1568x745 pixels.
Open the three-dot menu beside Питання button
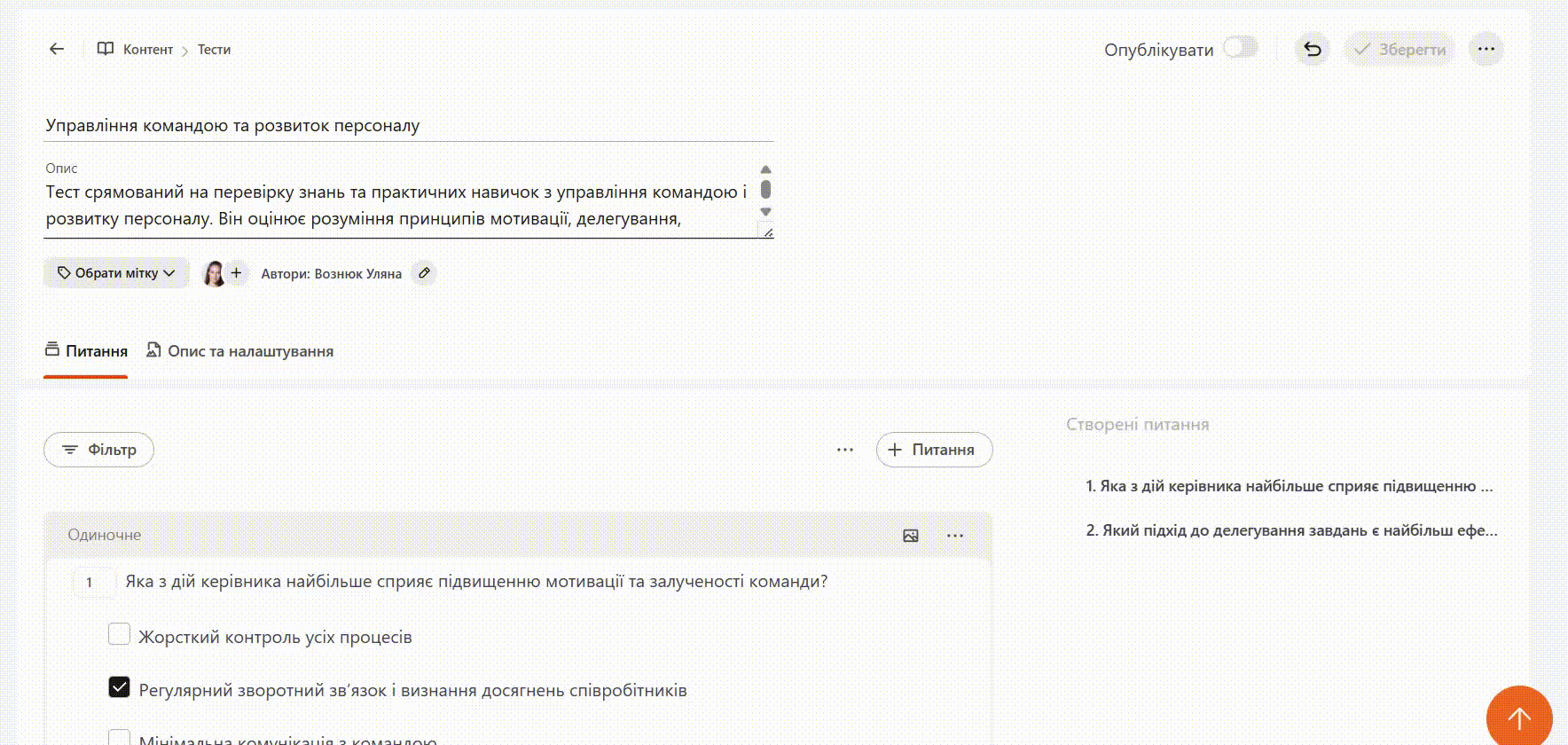point(845,450)
